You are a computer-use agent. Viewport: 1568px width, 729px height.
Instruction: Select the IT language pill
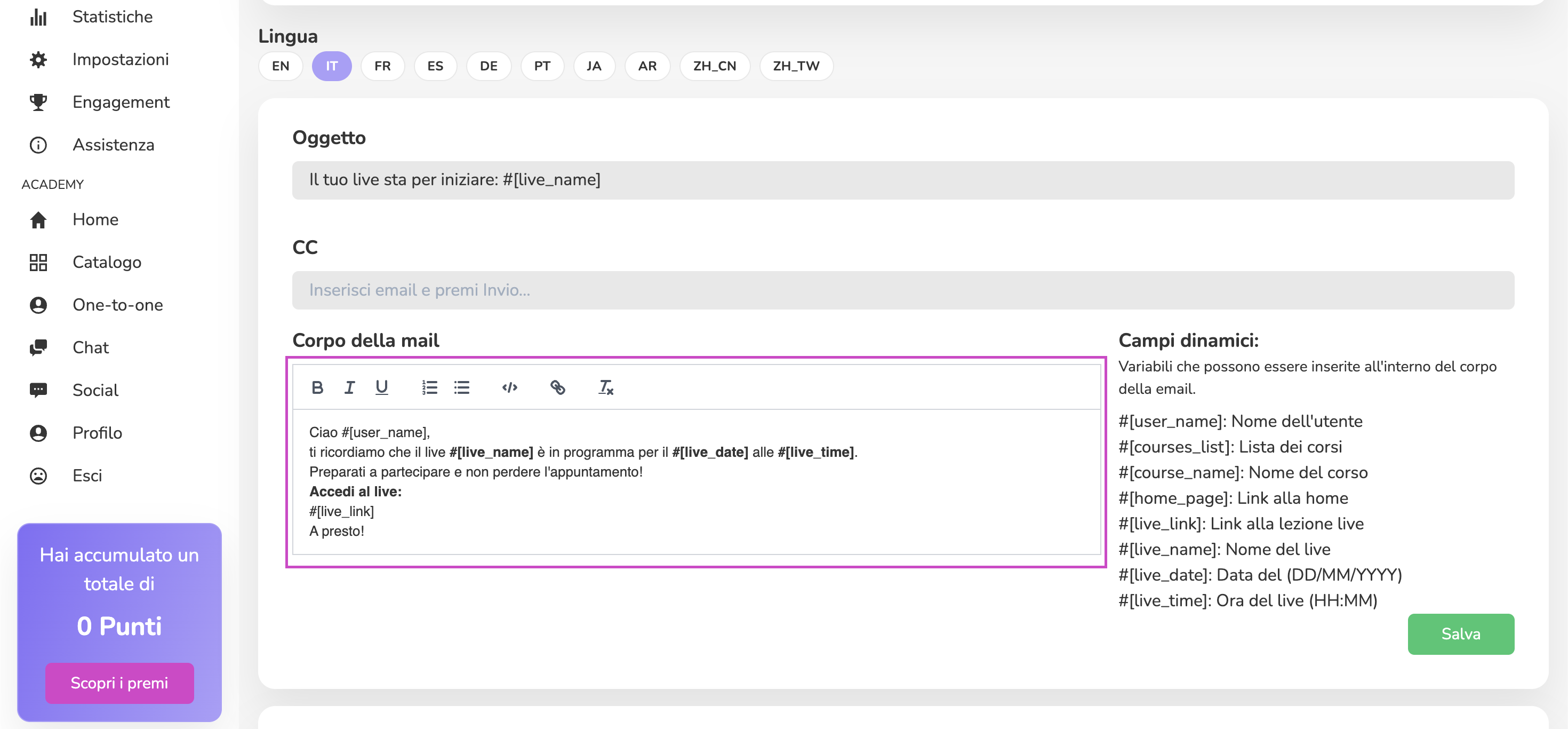pyautogui.click(x=332, y=66)
